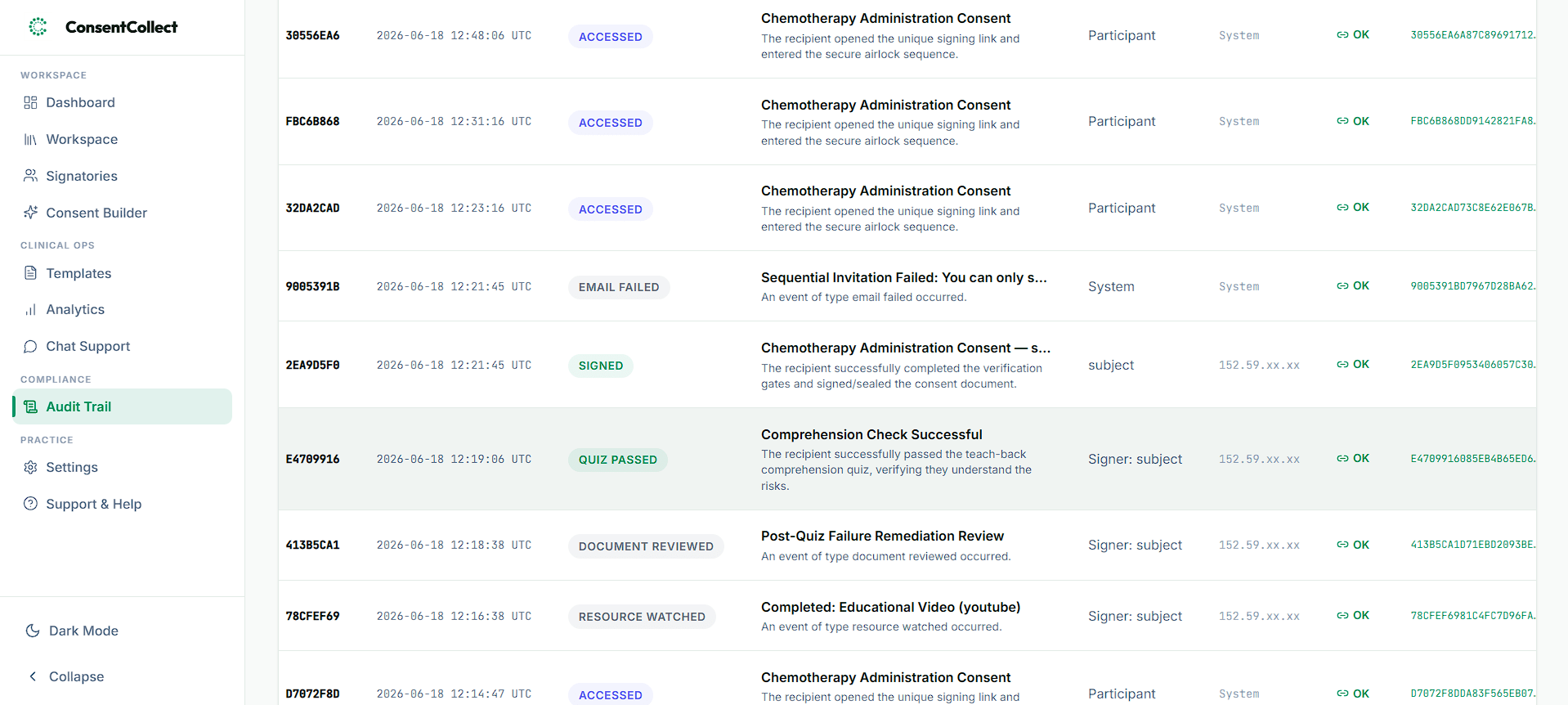Open the Dashboard page

123,102
